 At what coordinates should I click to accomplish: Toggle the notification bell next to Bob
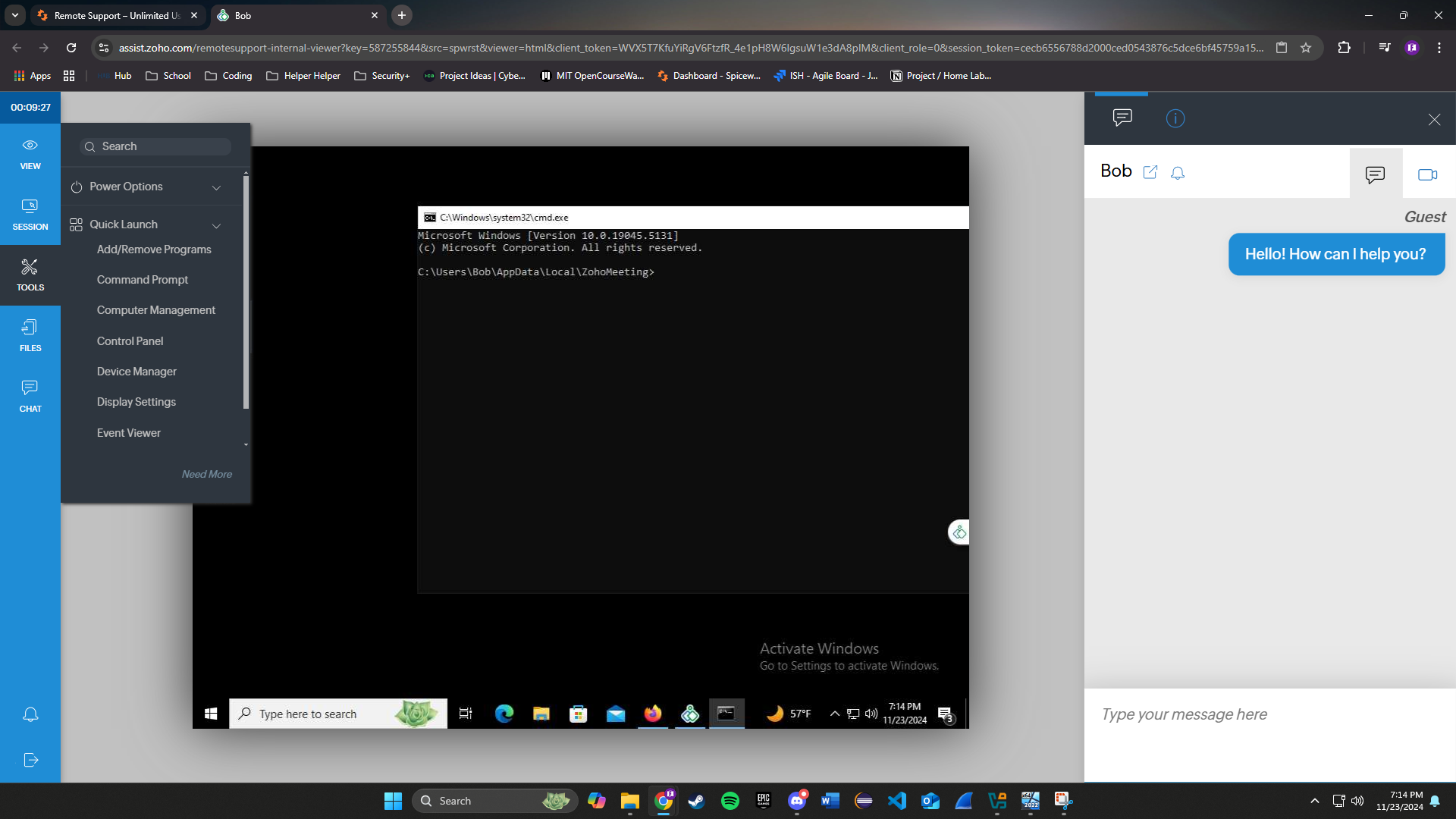coord(1177,173)
